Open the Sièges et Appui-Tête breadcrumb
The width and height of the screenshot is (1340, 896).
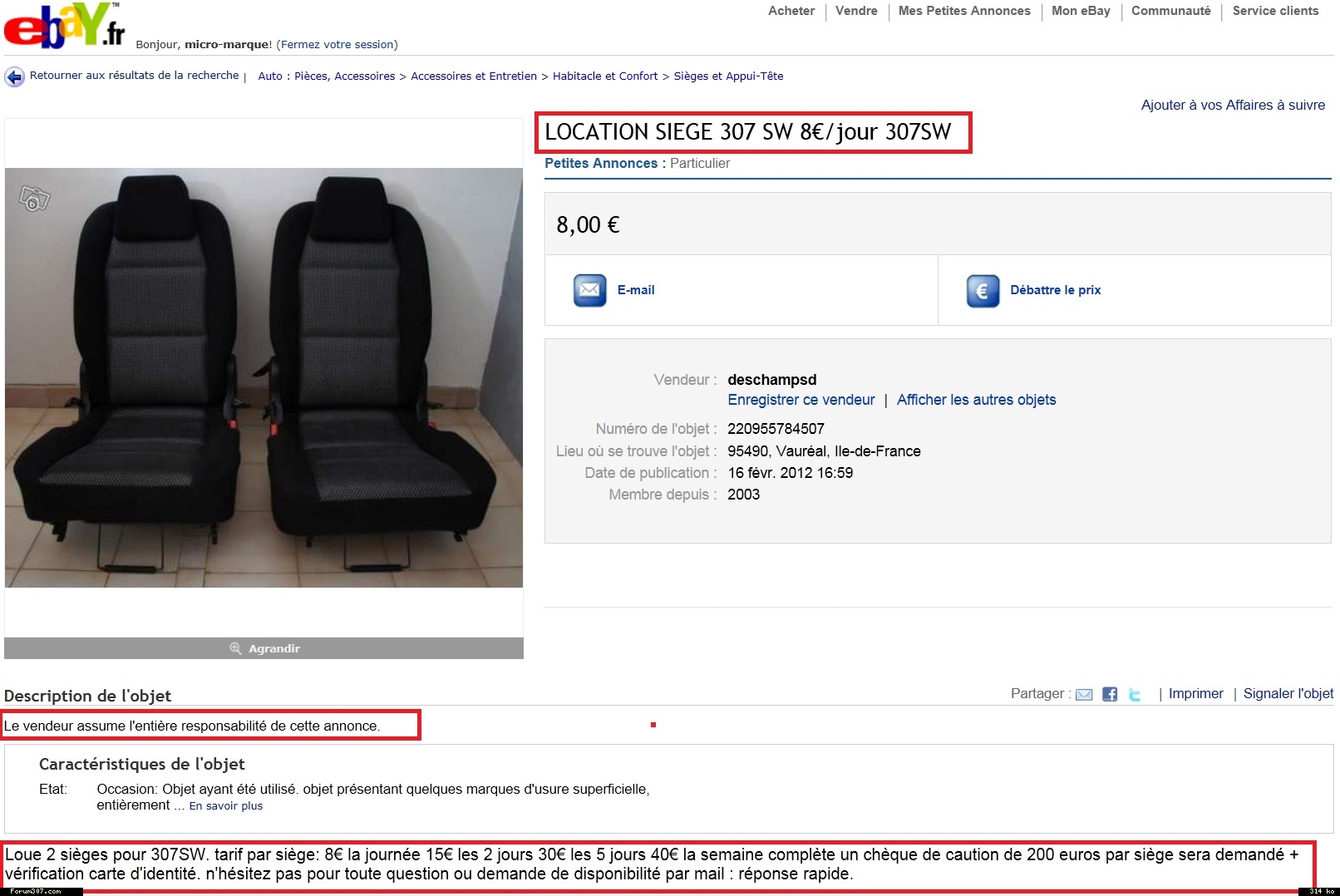click(x=728, y=76)
